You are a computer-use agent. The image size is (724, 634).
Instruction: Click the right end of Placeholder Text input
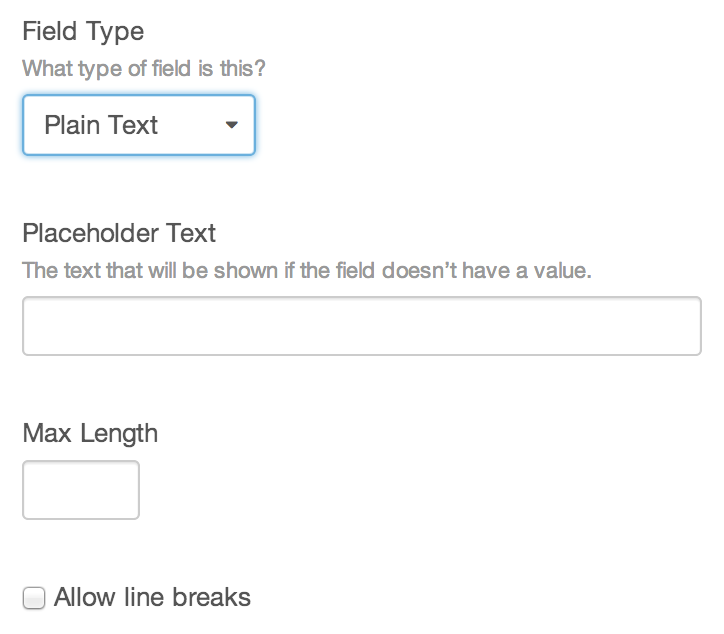click(685, 326)
